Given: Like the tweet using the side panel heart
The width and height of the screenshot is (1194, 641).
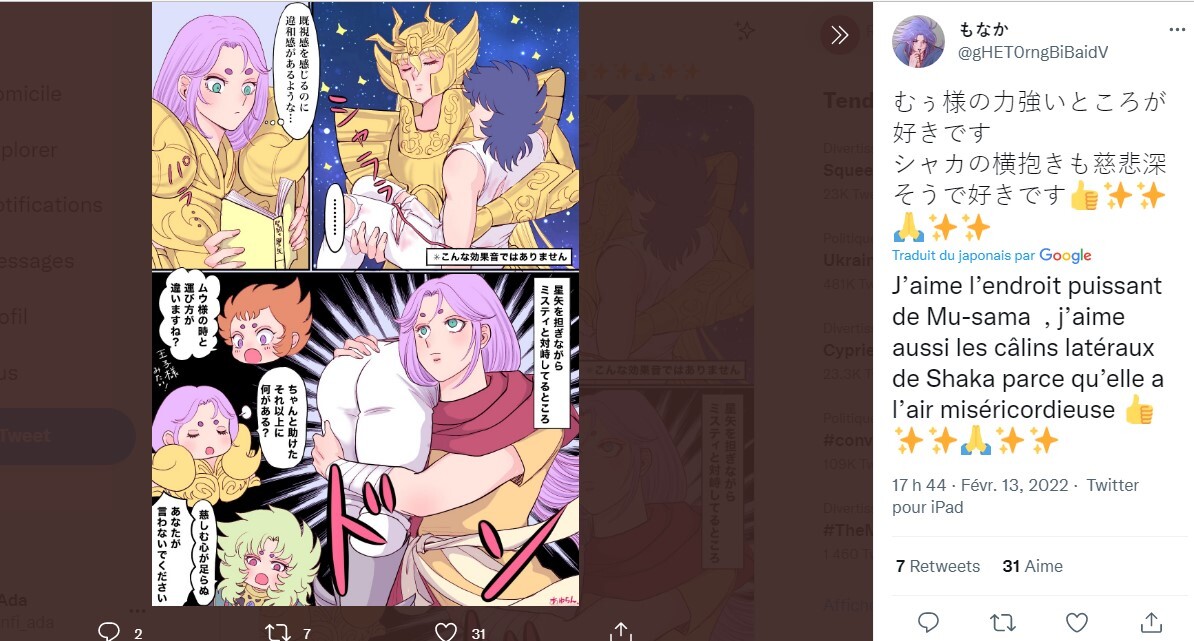Looking at the screenshot, I should 1076,622.
